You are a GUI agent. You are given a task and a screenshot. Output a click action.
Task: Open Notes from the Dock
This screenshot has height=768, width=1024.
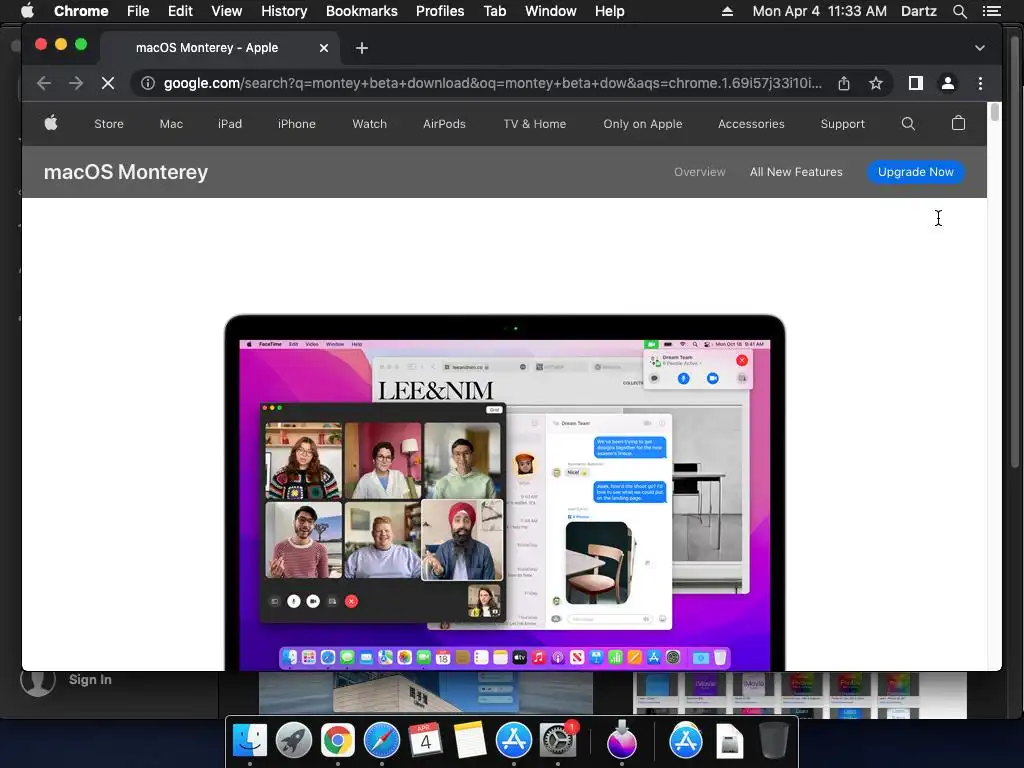470,740
